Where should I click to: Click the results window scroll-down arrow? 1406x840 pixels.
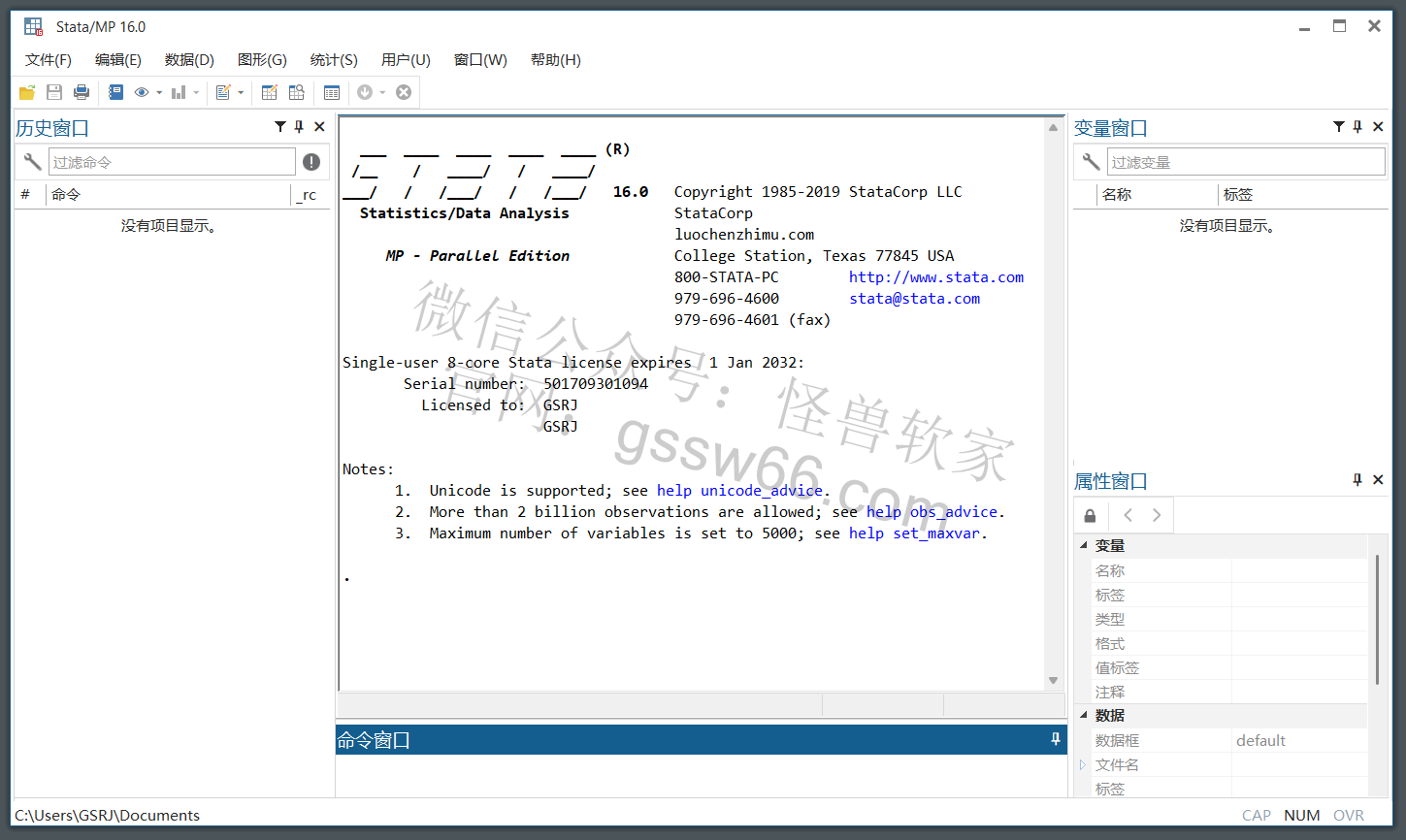click(x=1053, y=680)
